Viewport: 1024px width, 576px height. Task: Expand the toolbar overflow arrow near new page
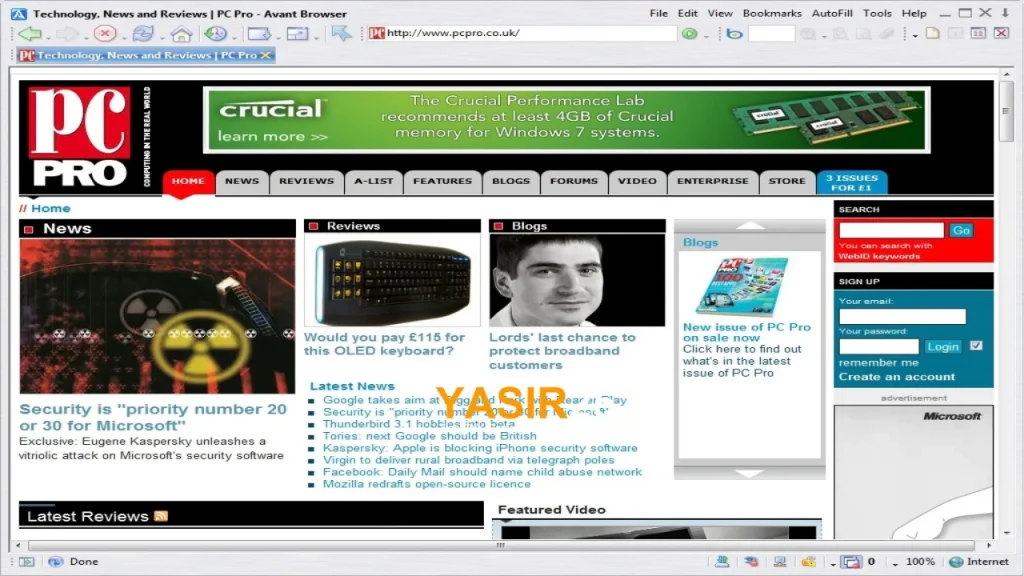[915, 37]
